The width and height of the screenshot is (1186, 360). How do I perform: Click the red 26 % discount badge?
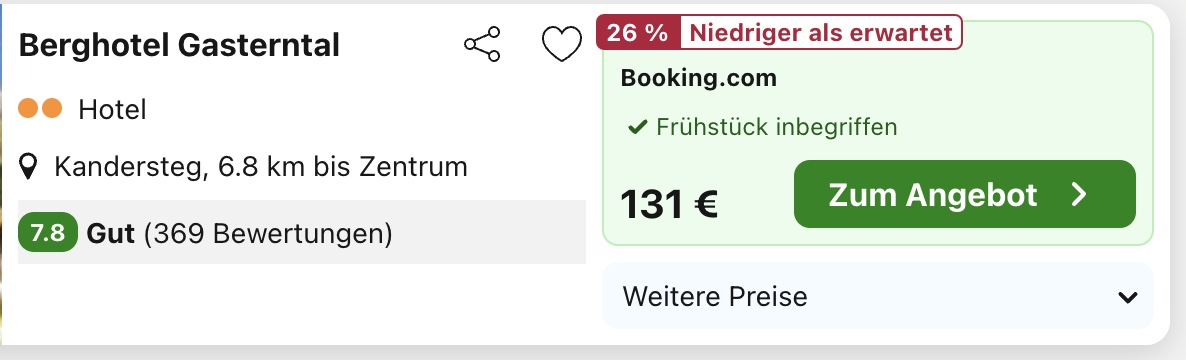[638, 33]
